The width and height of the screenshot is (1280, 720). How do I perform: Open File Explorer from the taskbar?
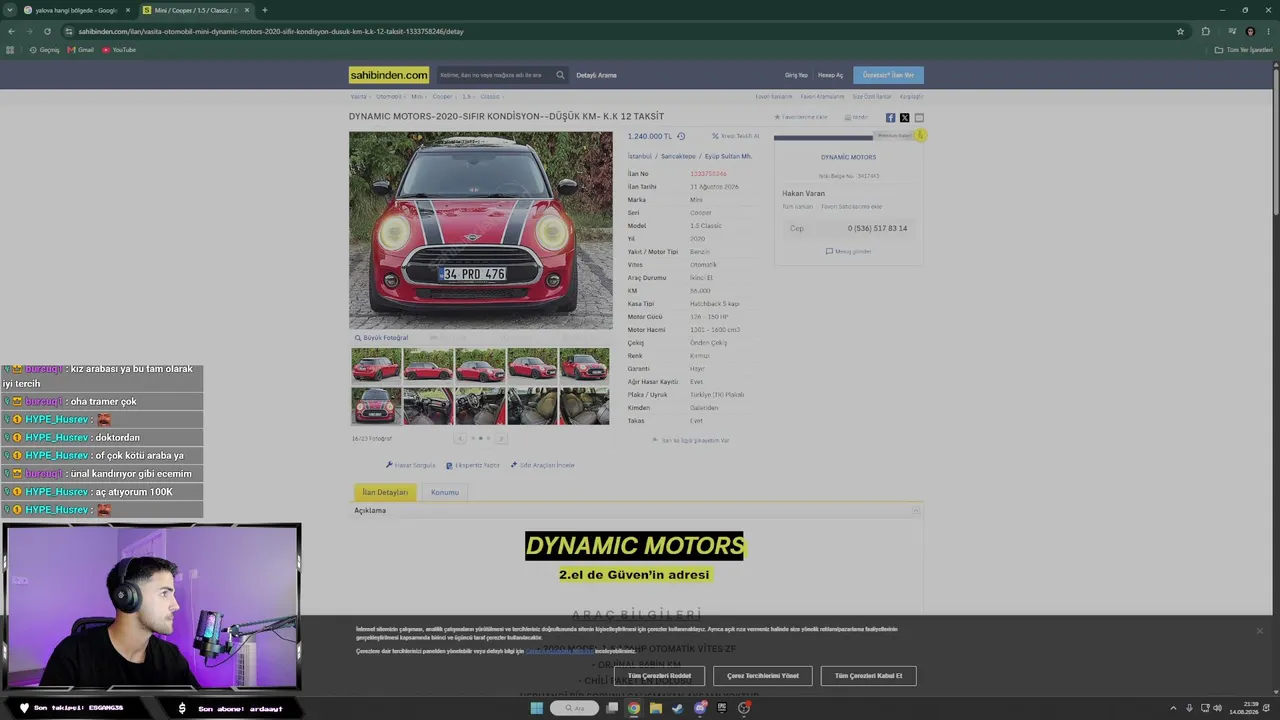[x=656, y=708]
